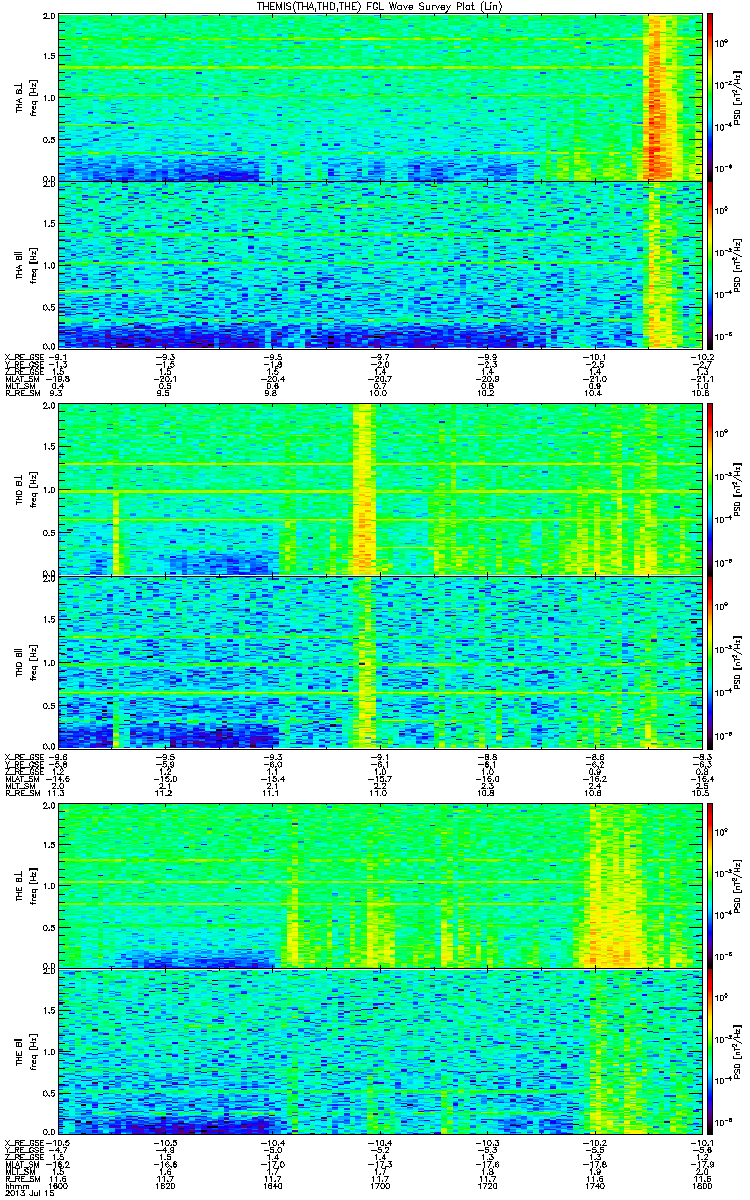Click the '1620' time tick label
The height and width of the screenshot is (1200, 750).
(x=166, y=1186)
